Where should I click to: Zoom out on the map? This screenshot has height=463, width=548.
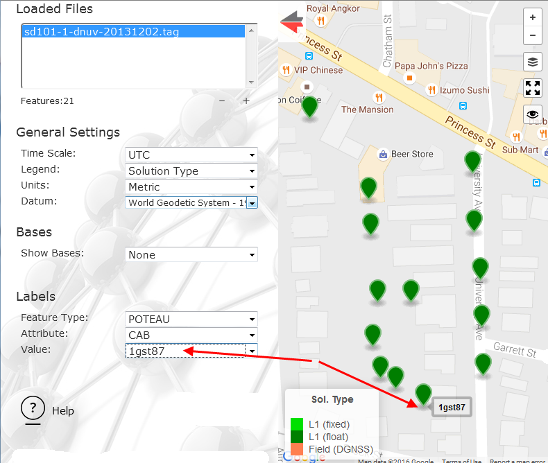click(x=532, y=35)
